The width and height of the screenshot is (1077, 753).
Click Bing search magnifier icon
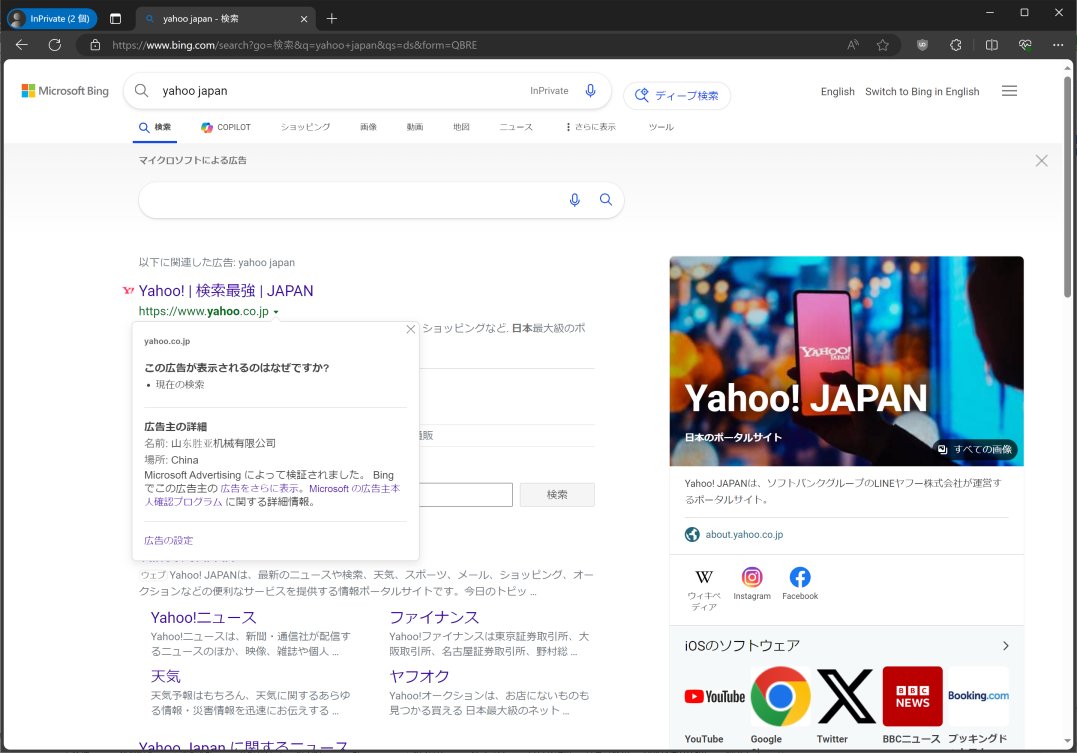click(x=141, y=91)
